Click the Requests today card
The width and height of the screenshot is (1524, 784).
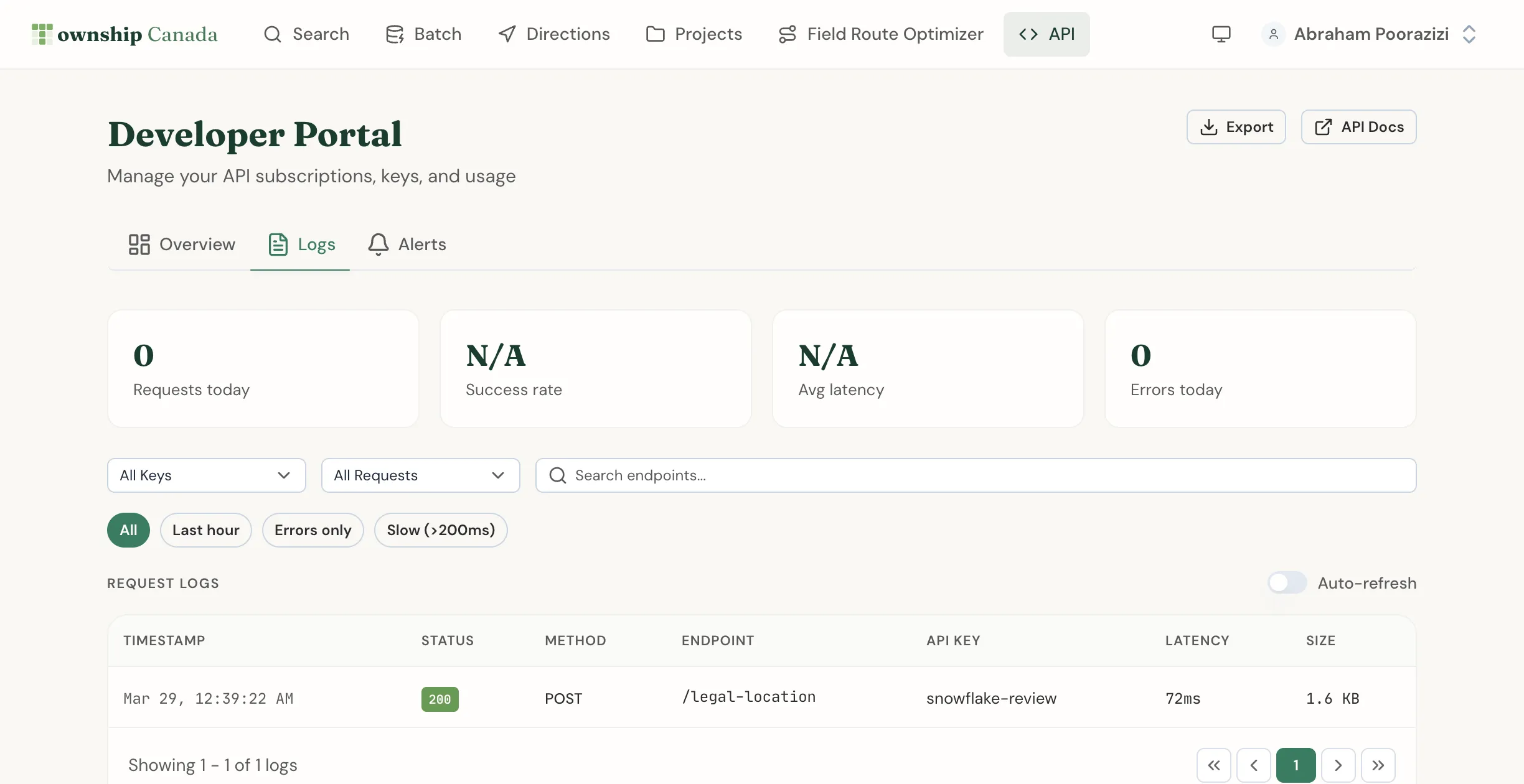(263, 369)
